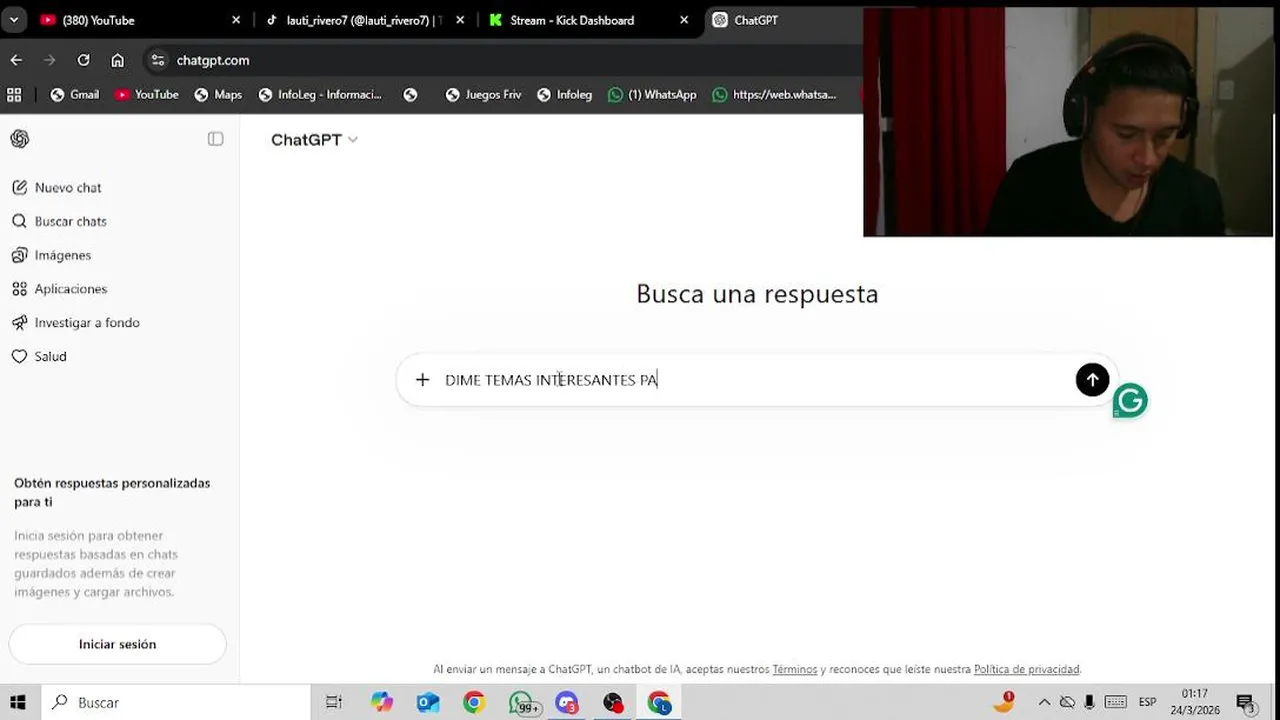
Task: Open the notification center icon
Action: (1245, 702)
